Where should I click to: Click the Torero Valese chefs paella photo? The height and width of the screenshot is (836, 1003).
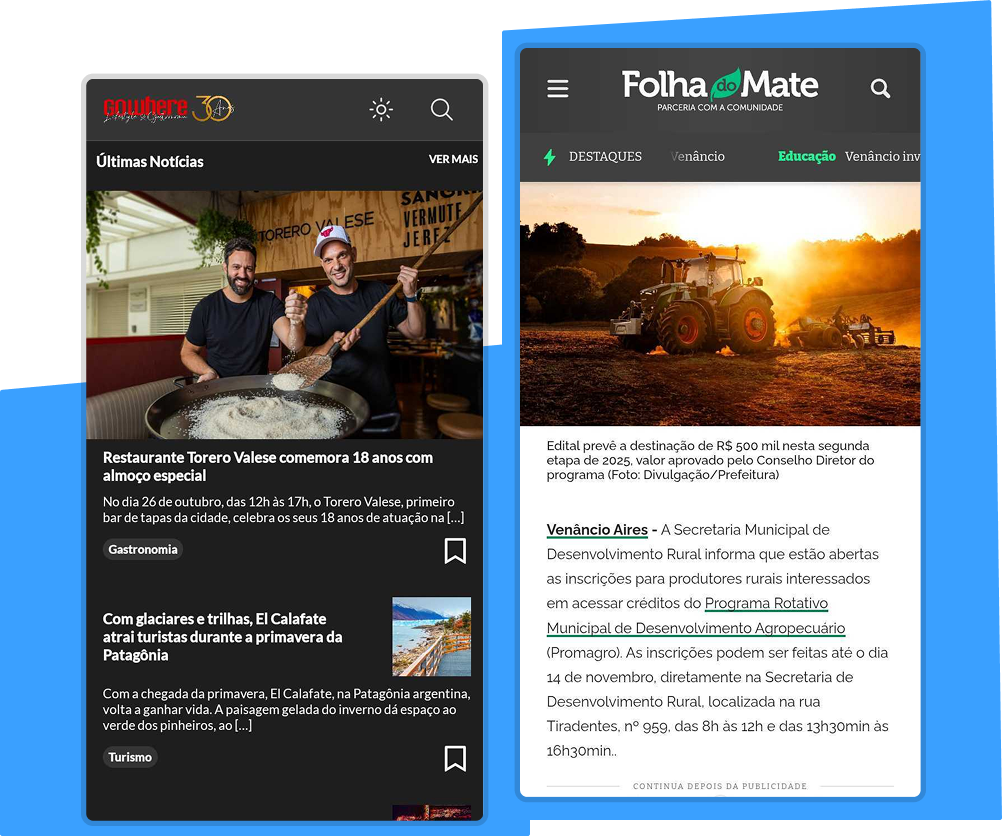285,315
